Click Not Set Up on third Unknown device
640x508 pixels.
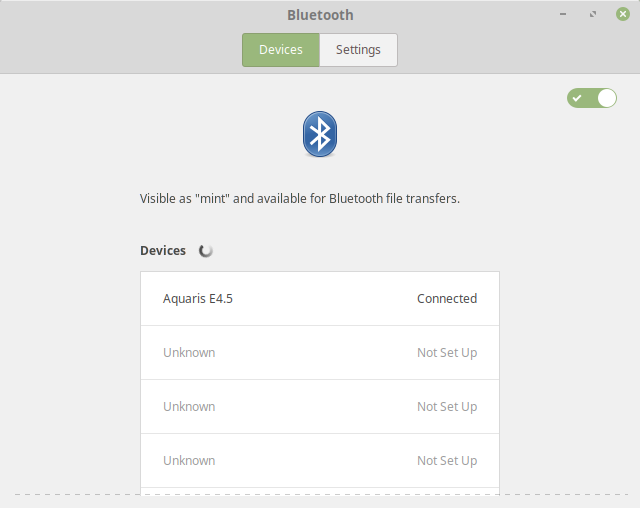447,461
